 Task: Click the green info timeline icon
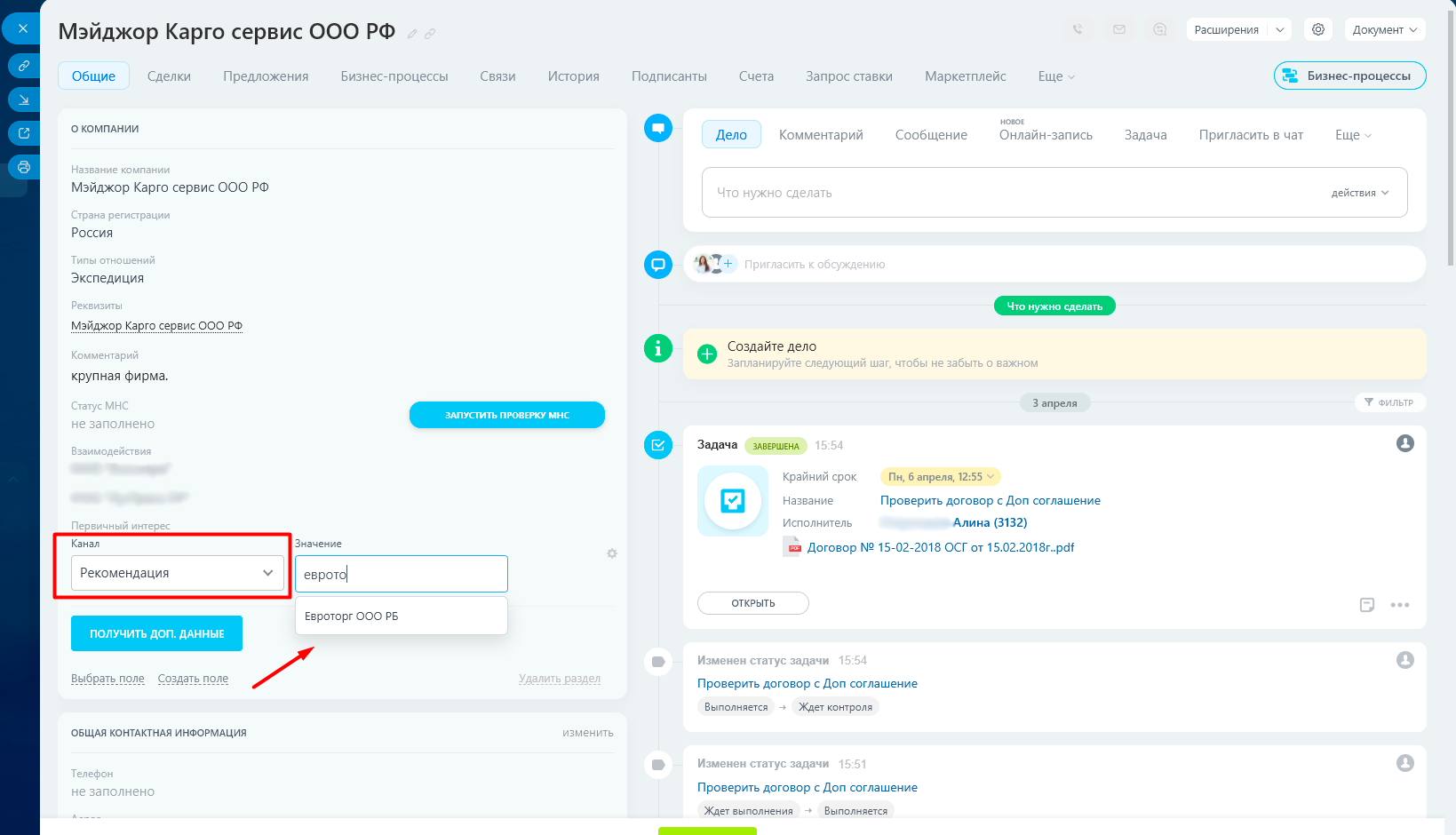(658, 349)
